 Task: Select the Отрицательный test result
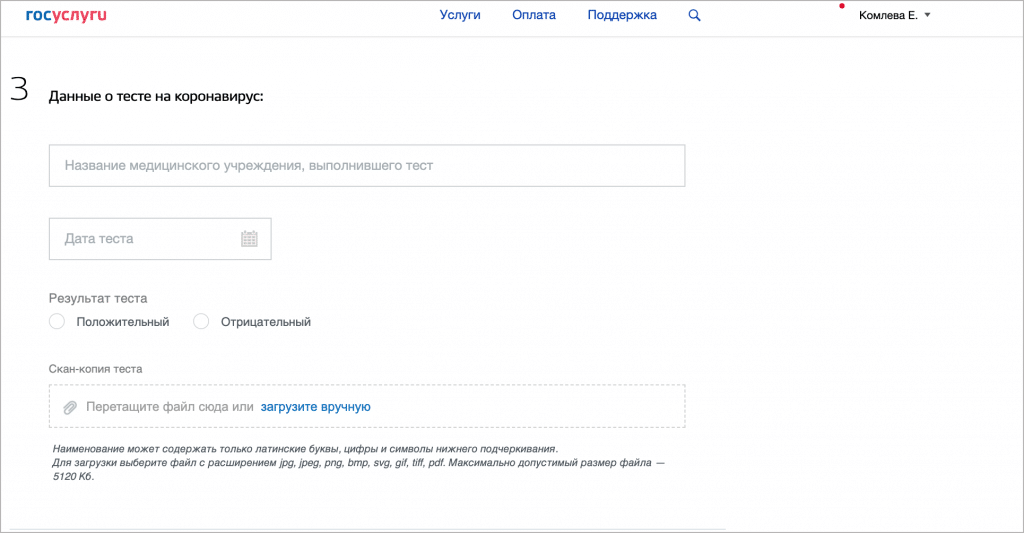tap(201, 321)
